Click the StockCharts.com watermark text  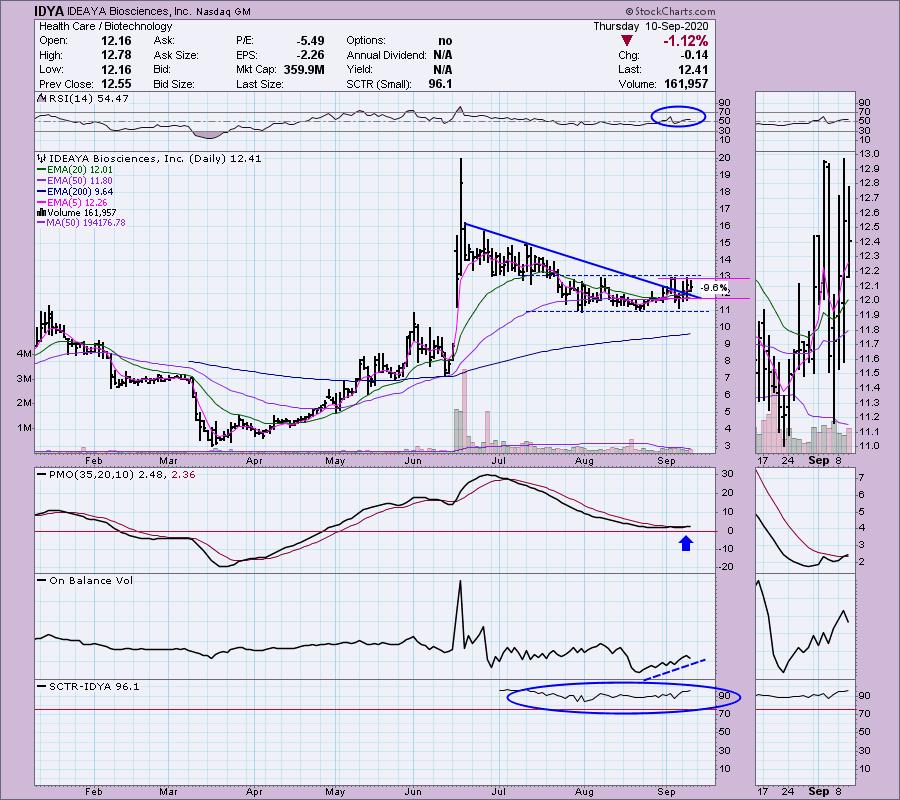tap(670, 11)
